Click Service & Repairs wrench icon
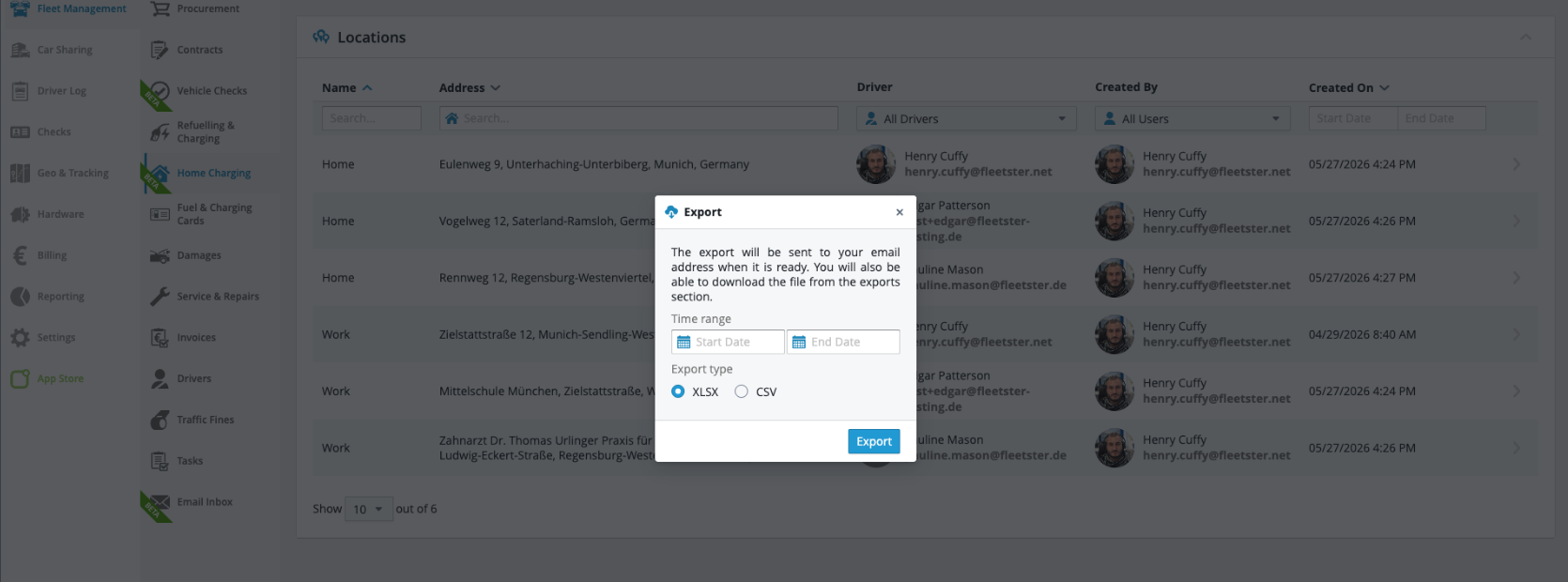This screenshot has height=582, width=1568. coord(160,297)
